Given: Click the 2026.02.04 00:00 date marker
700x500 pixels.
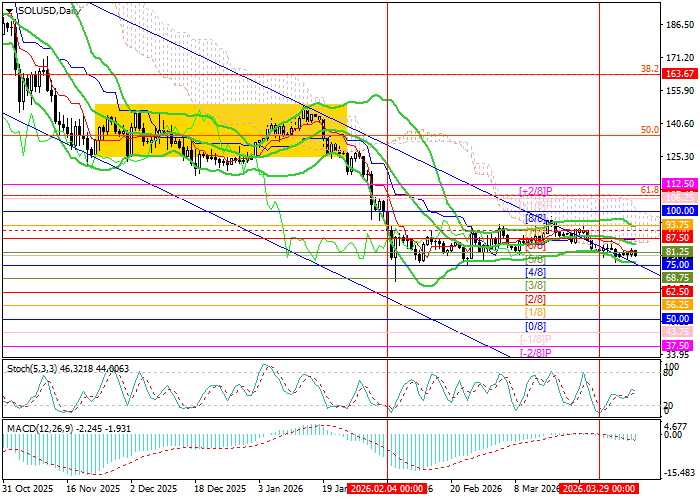Looking at the screenshot, I should point(385,490).
